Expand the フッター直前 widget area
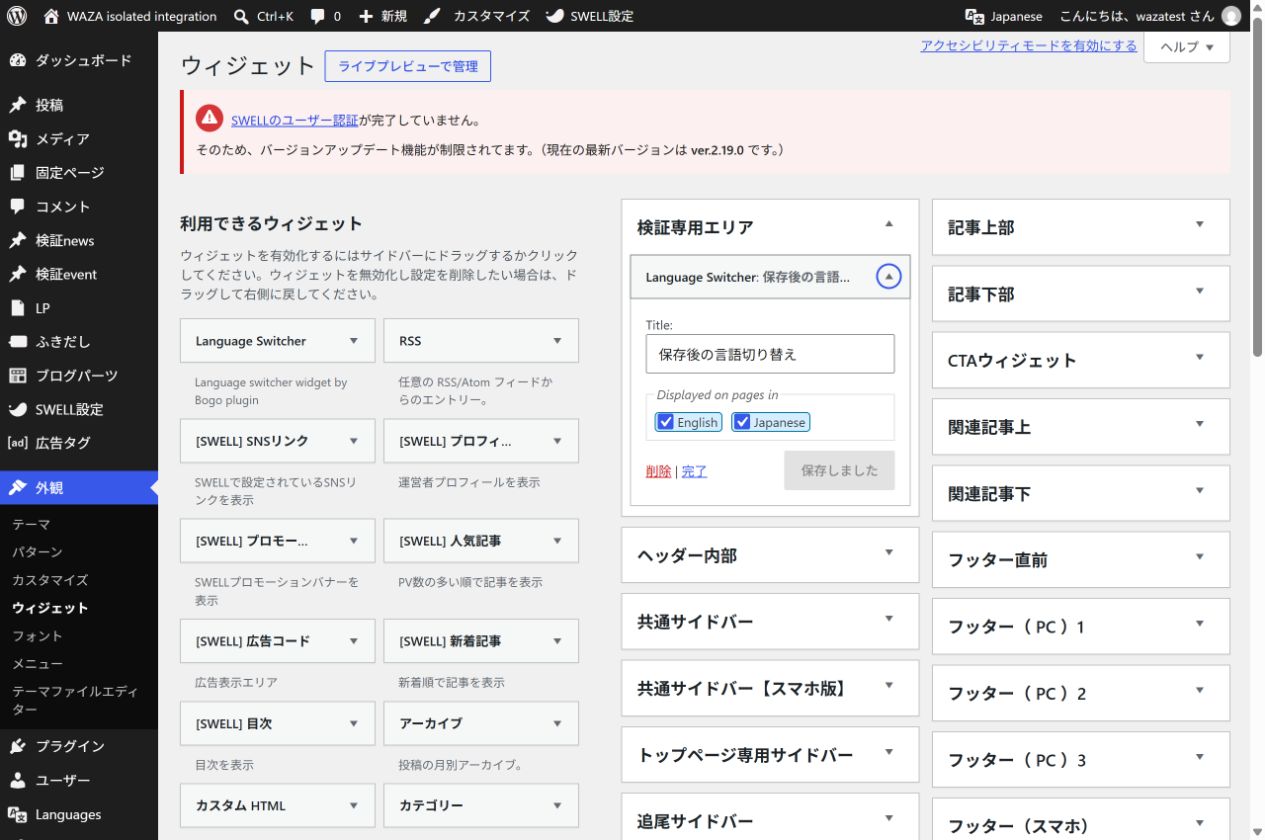The width and height of the screenshot is (1265, 840). click(1200, 557)
